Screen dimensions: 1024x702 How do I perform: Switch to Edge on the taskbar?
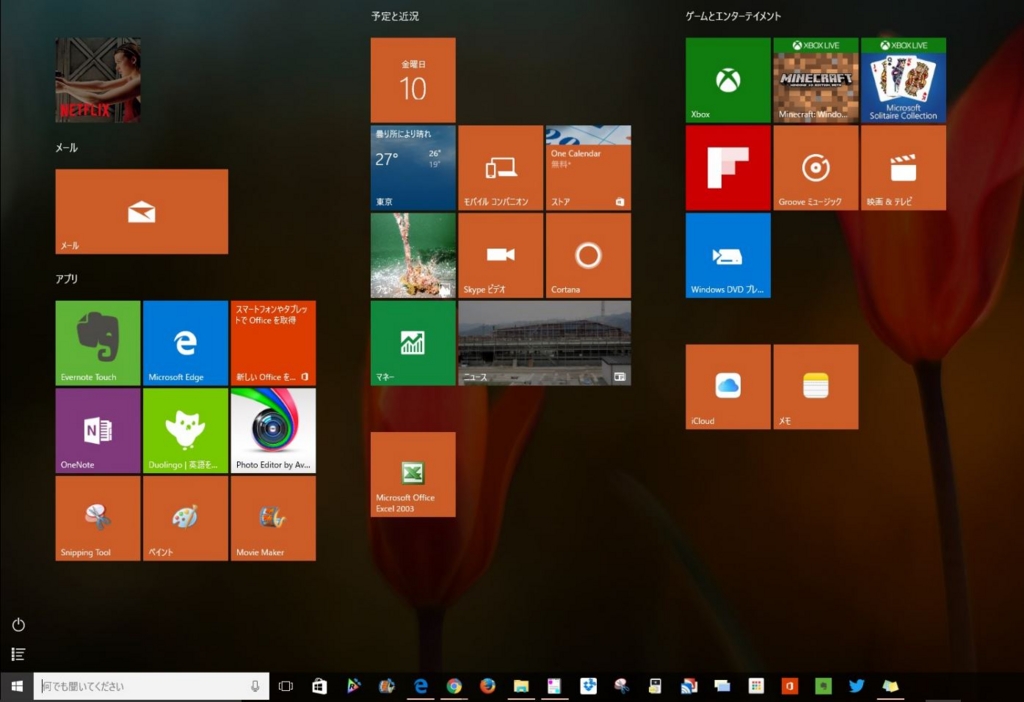point(421,686)
